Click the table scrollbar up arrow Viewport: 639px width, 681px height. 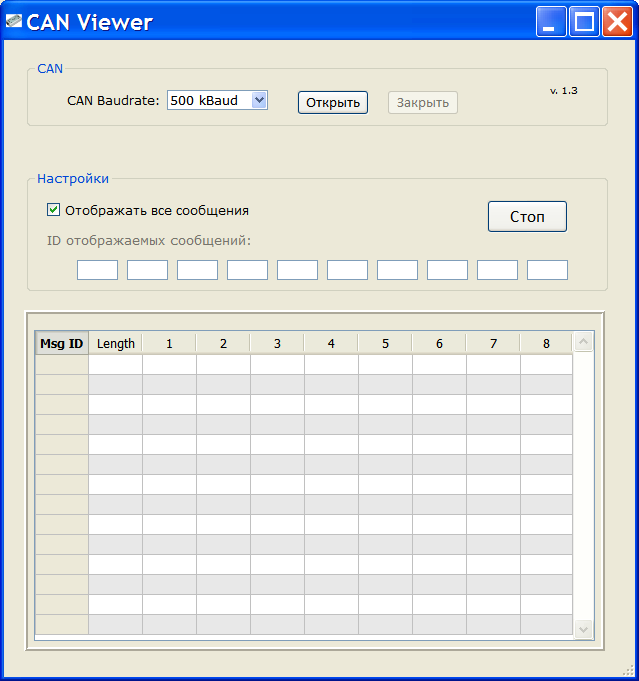tap(583, 342)
